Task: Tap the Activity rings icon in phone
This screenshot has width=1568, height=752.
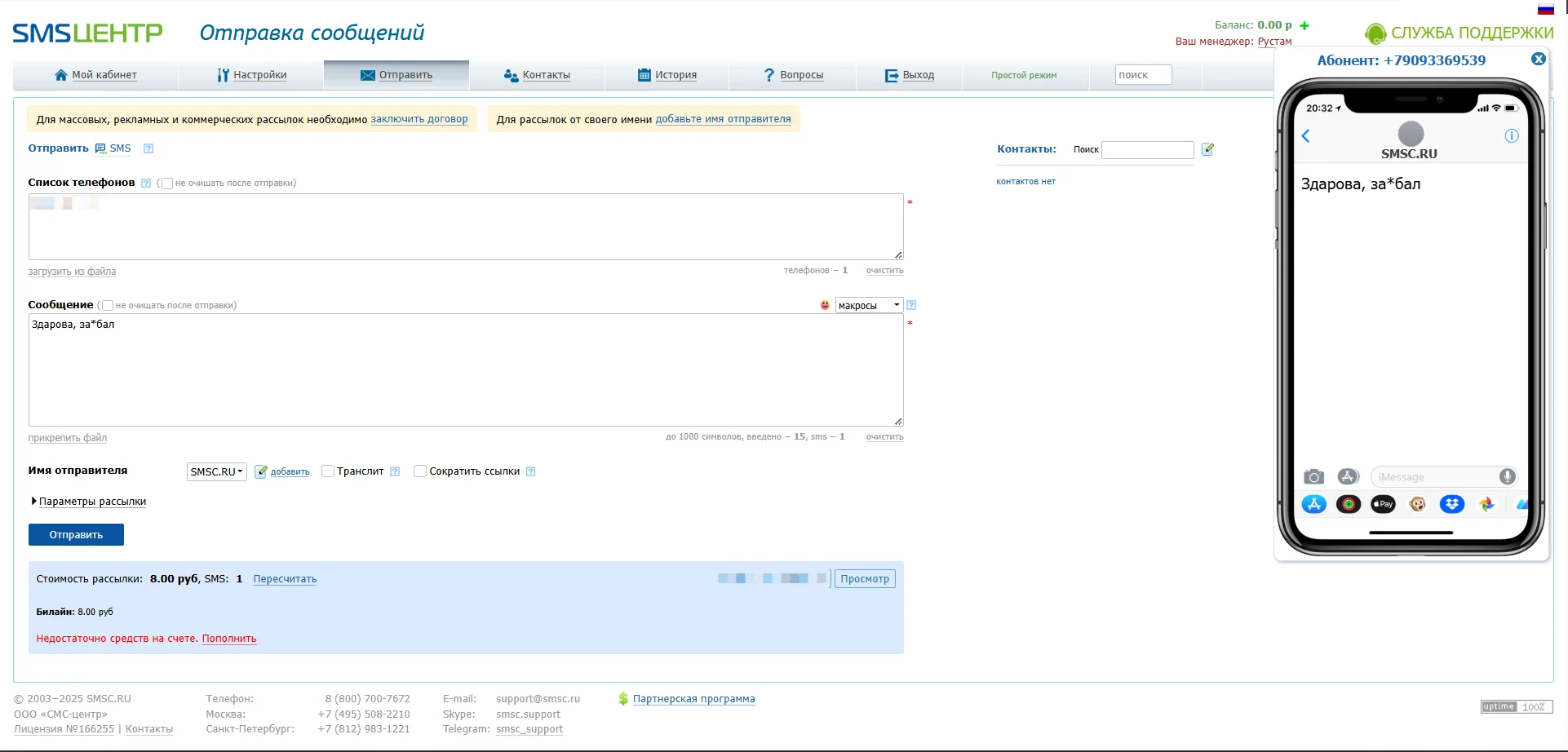Action: [1349, 504]
